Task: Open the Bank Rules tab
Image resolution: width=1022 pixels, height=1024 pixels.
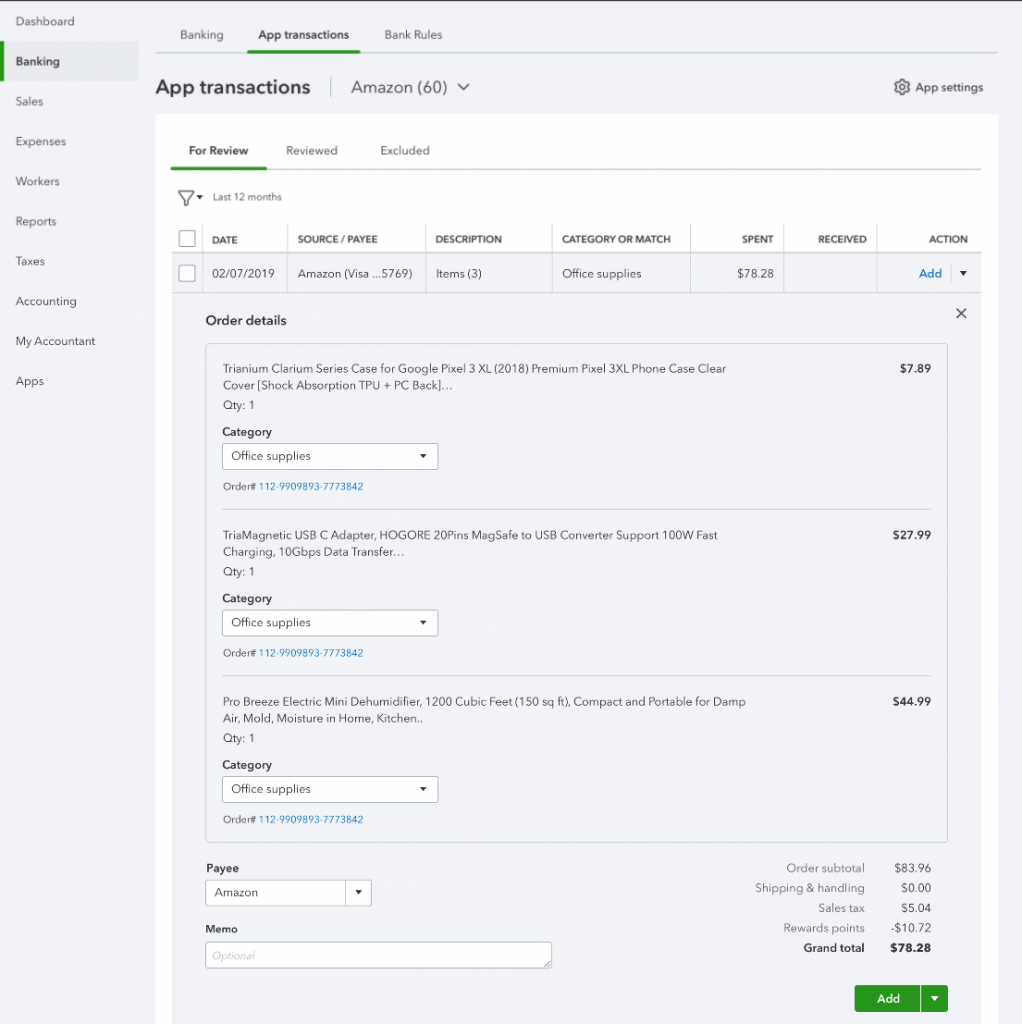Action: point(413,35)
